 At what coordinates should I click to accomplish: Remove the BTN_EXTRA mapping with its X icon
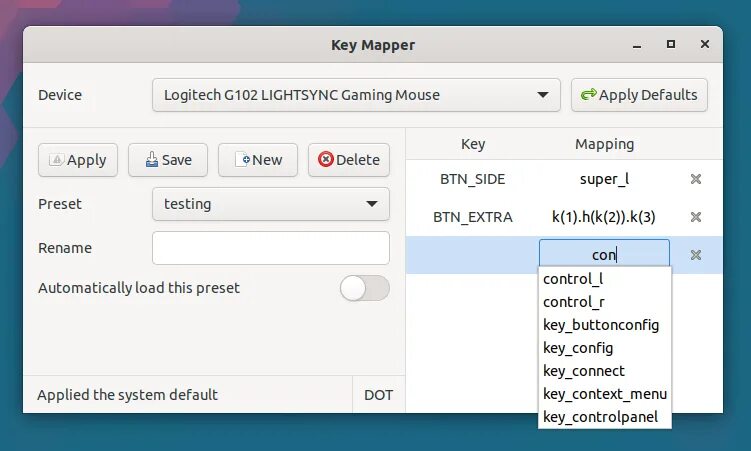tap(696, 217)
